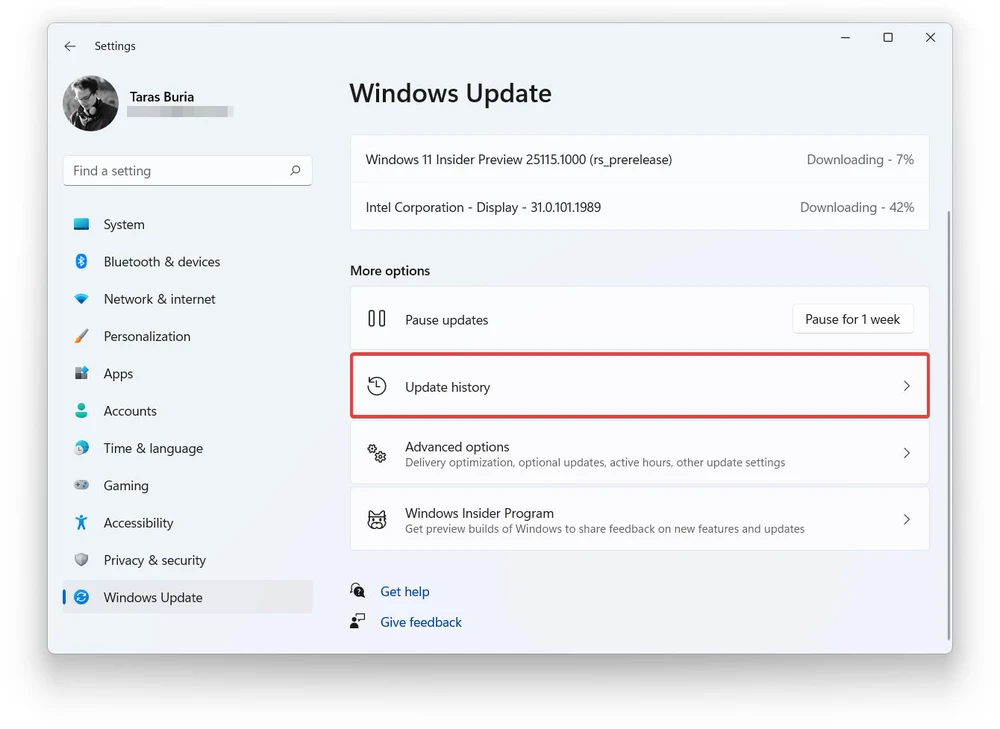Open Advanced options via its chevron
Viewport: 1000px width, 729px height.
pos(907,453)
